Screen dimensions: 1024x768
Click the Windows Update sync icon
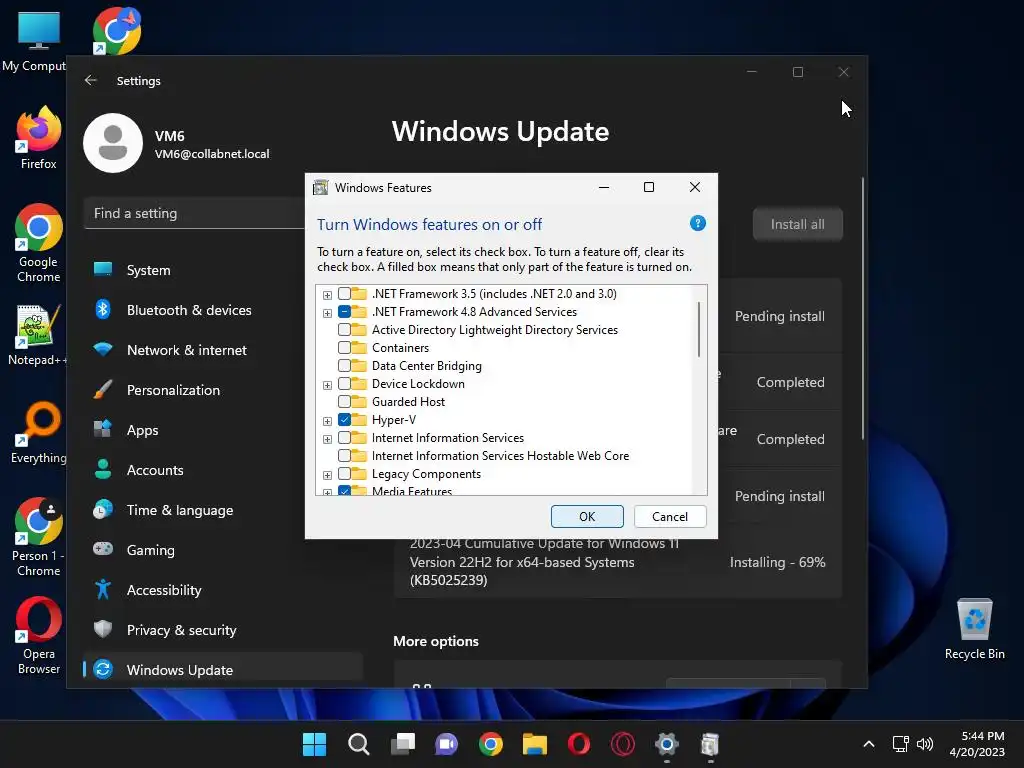(x=103, y=669)
